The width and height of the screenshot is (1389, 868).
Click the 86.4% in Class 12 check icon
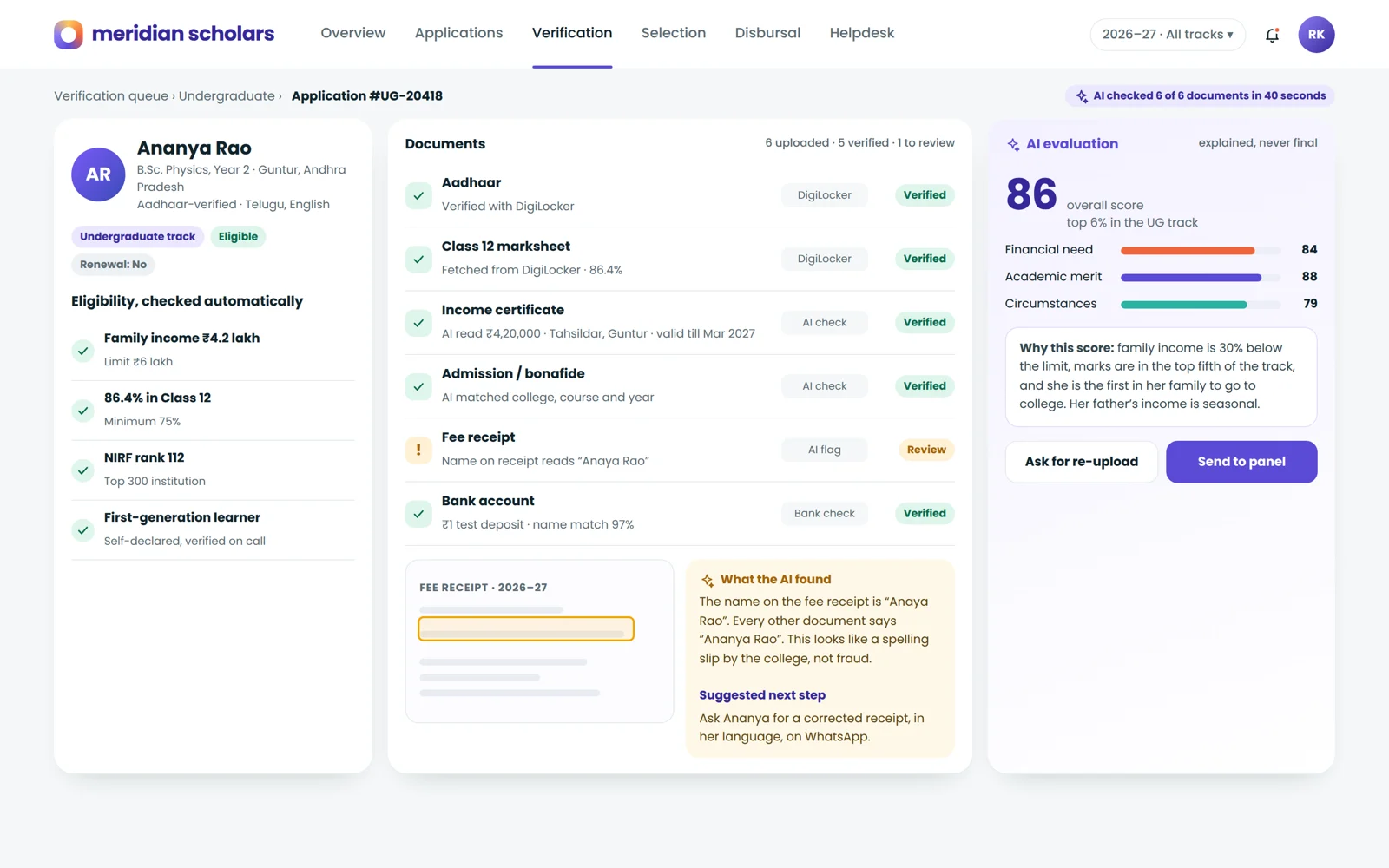(x=82, y=411)
